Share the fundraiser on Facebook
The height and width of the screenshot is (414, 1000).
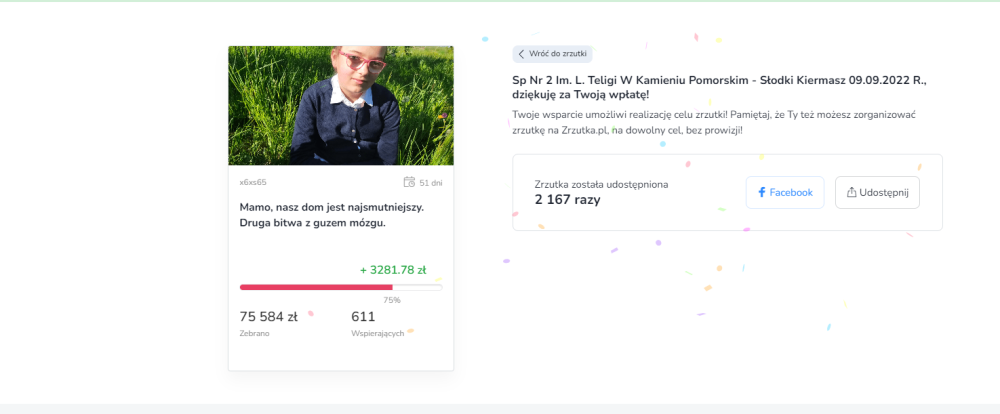pos(785,192)
